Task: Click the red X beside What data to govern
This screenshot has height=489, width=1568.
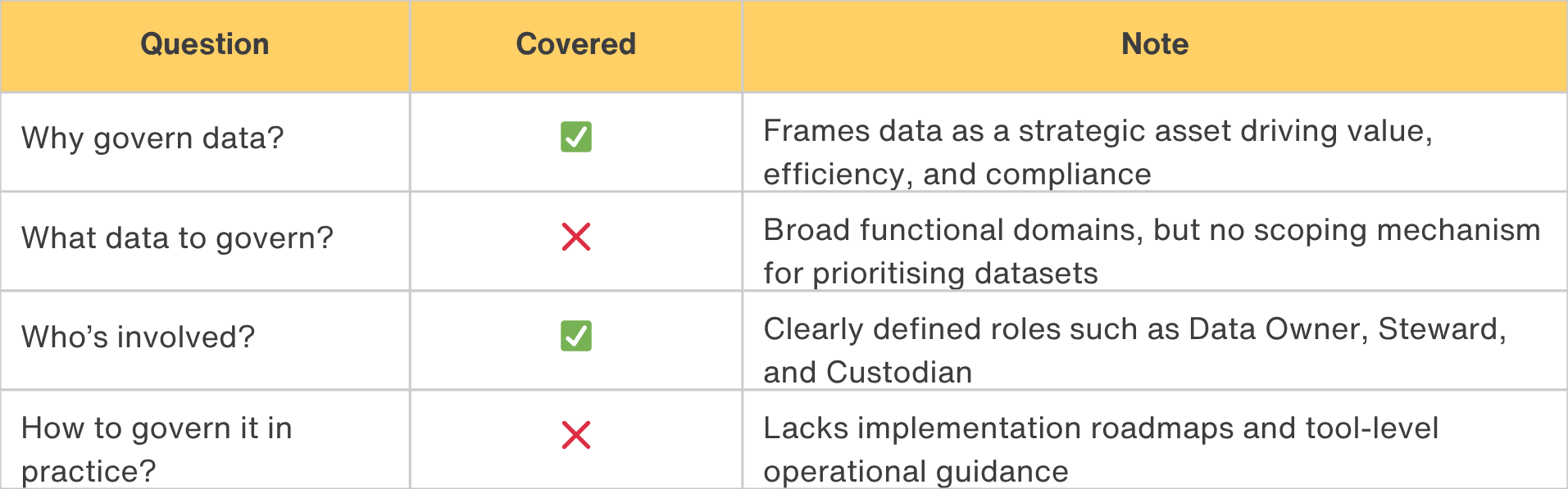Action: point(575,238)
